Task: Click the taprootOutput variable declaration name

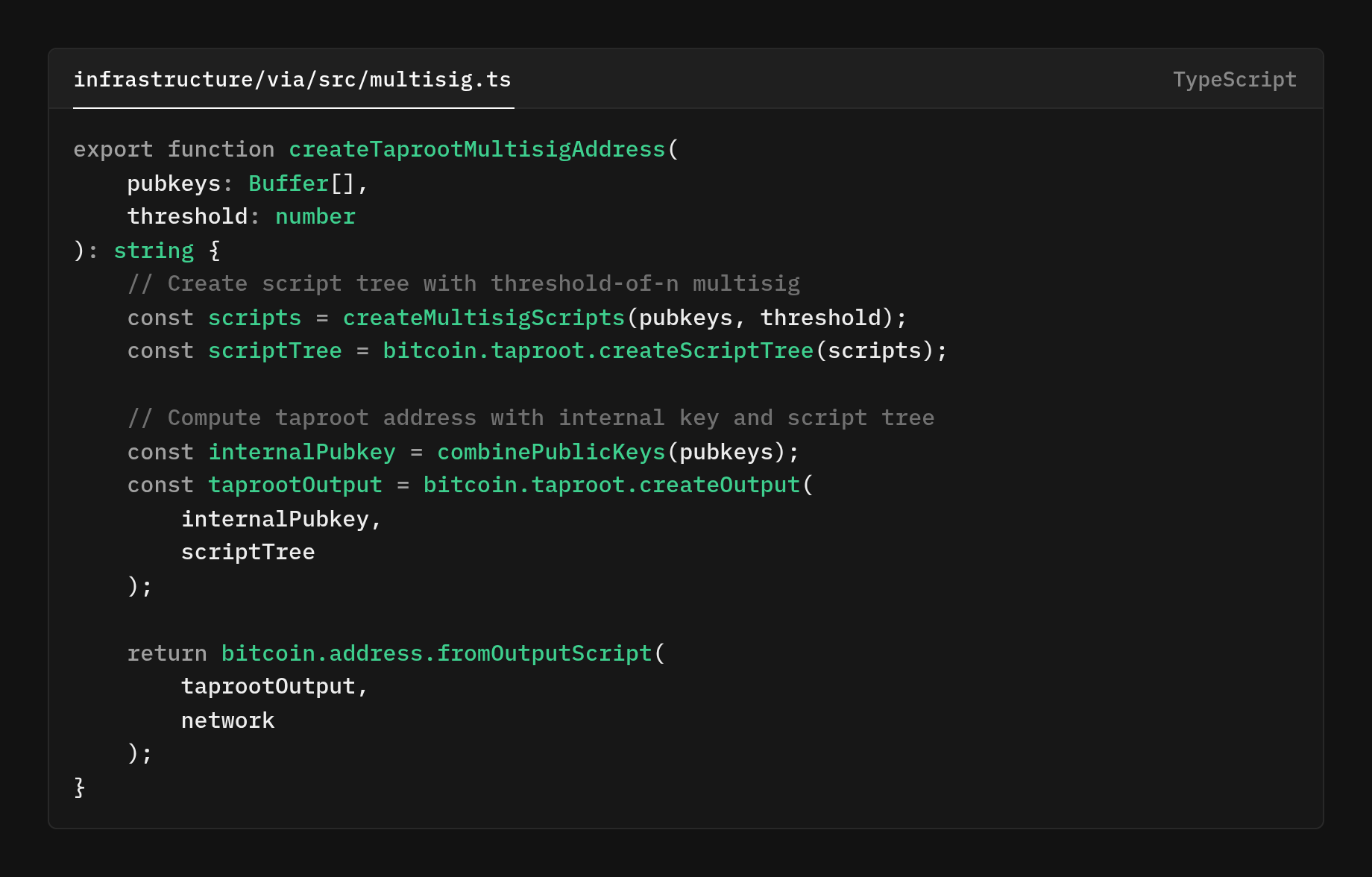Action: pyautogui.click(x=295, y=485)
